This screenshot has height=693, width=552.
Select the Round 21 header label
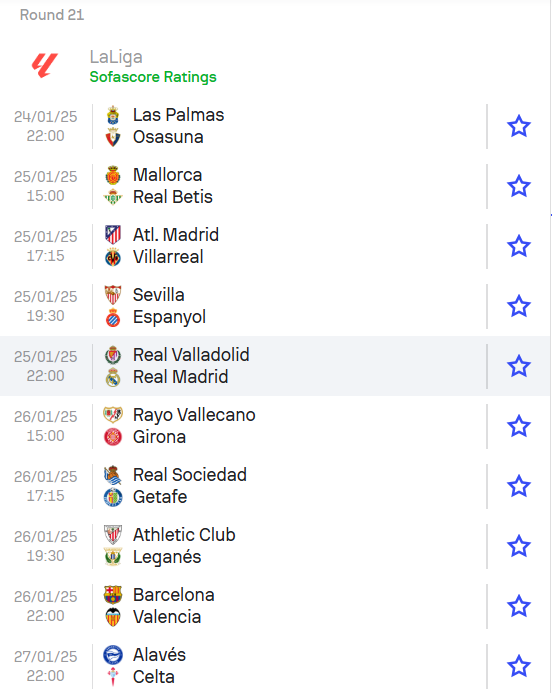(52, 15)
